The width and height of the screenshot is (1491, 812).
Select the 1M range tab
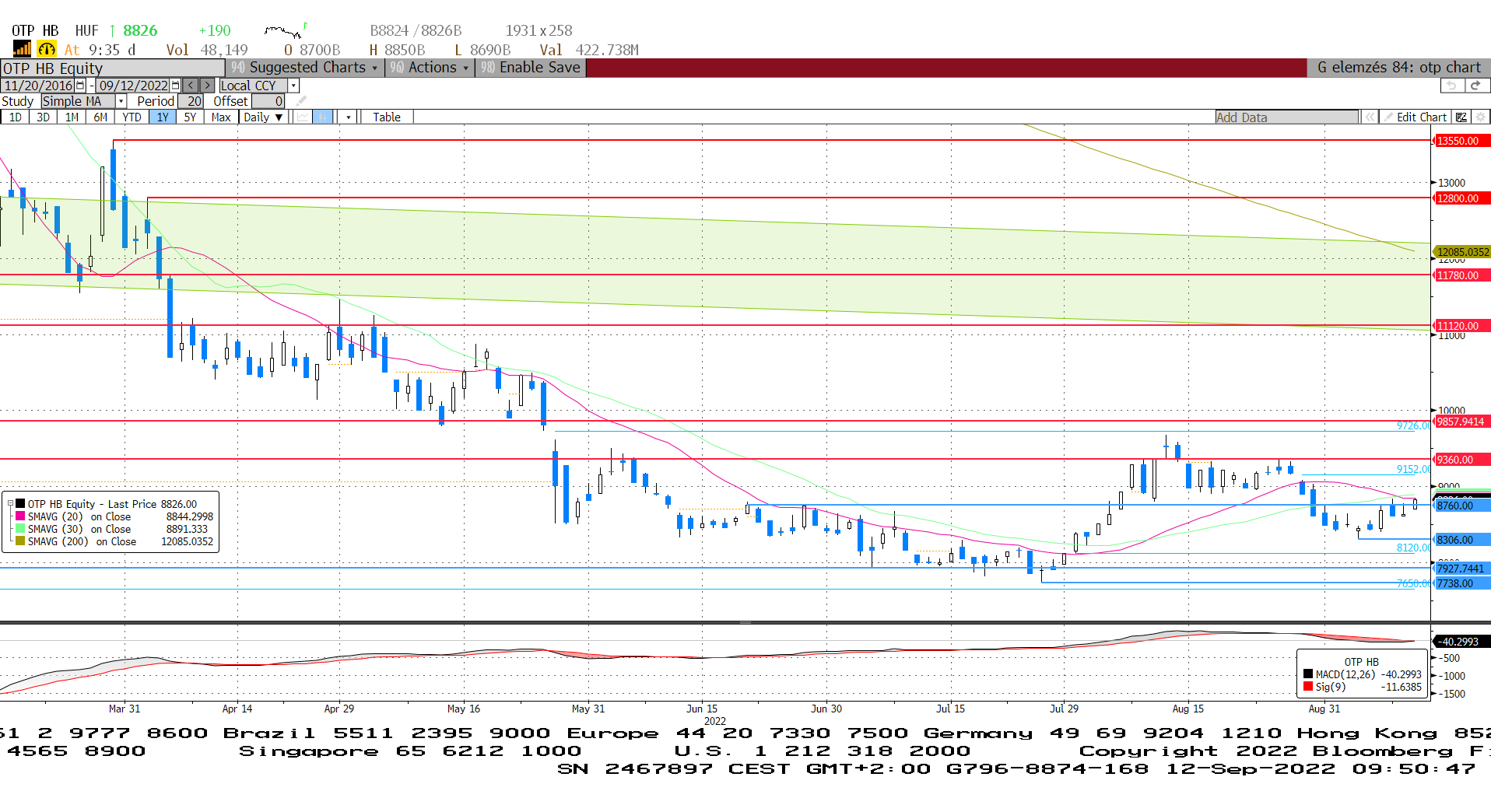pos(72,117)
